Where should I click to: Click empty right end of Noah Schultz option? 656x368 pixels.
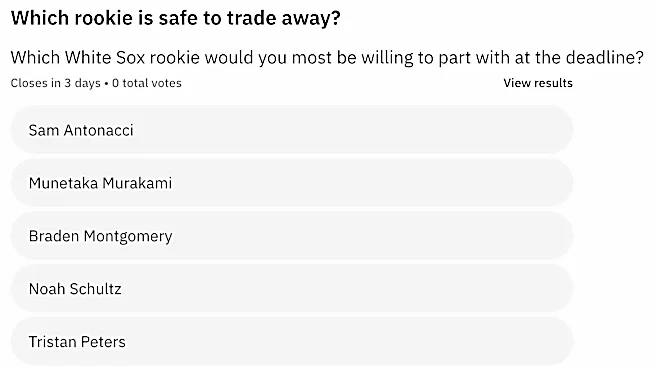(523, 289)
